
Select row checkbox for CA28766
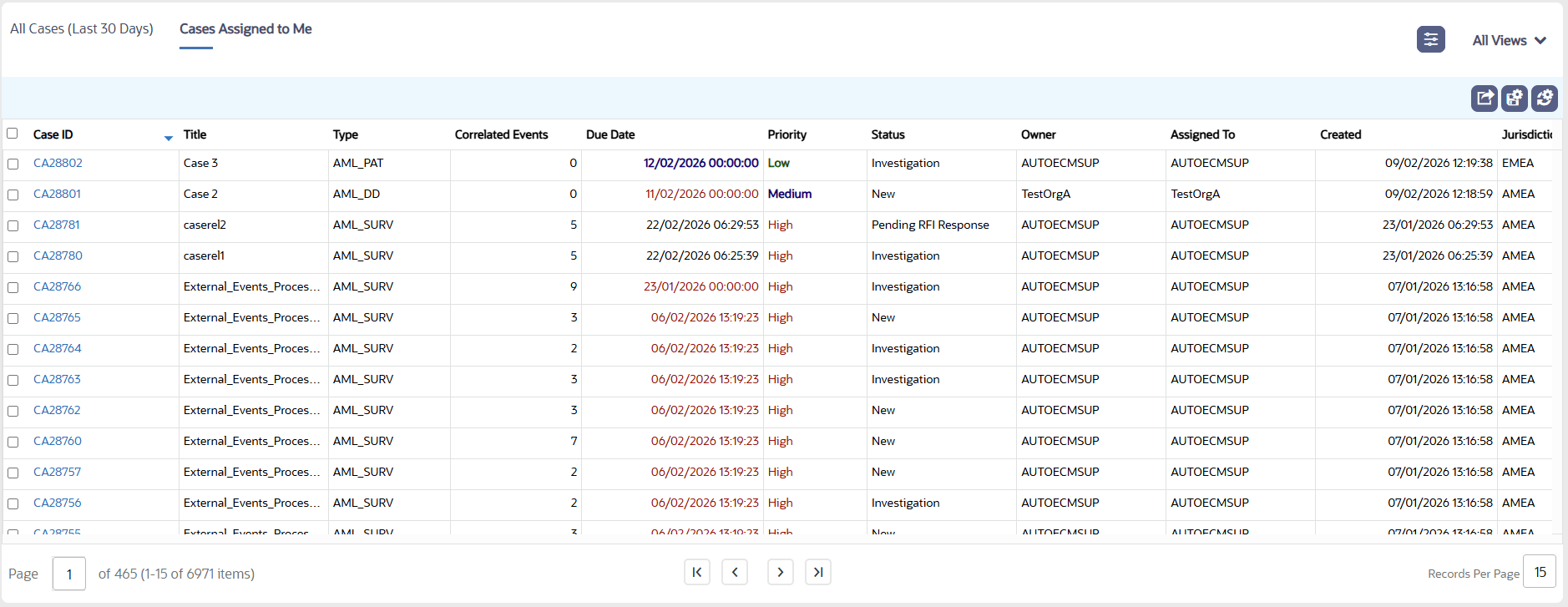[13, 287]
